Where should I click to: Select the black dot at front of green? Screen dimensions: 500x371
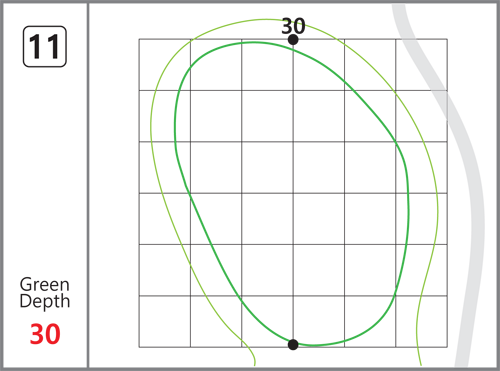point(293,345)
